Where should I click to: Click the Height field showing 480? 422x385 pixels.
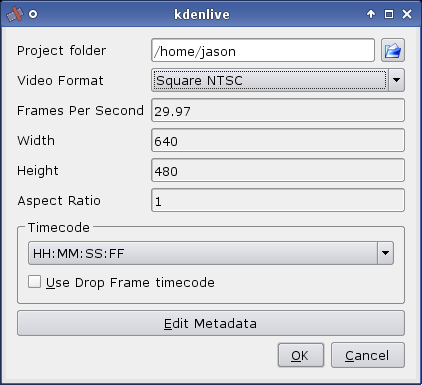pyautogui.click(x=278, y=170)
